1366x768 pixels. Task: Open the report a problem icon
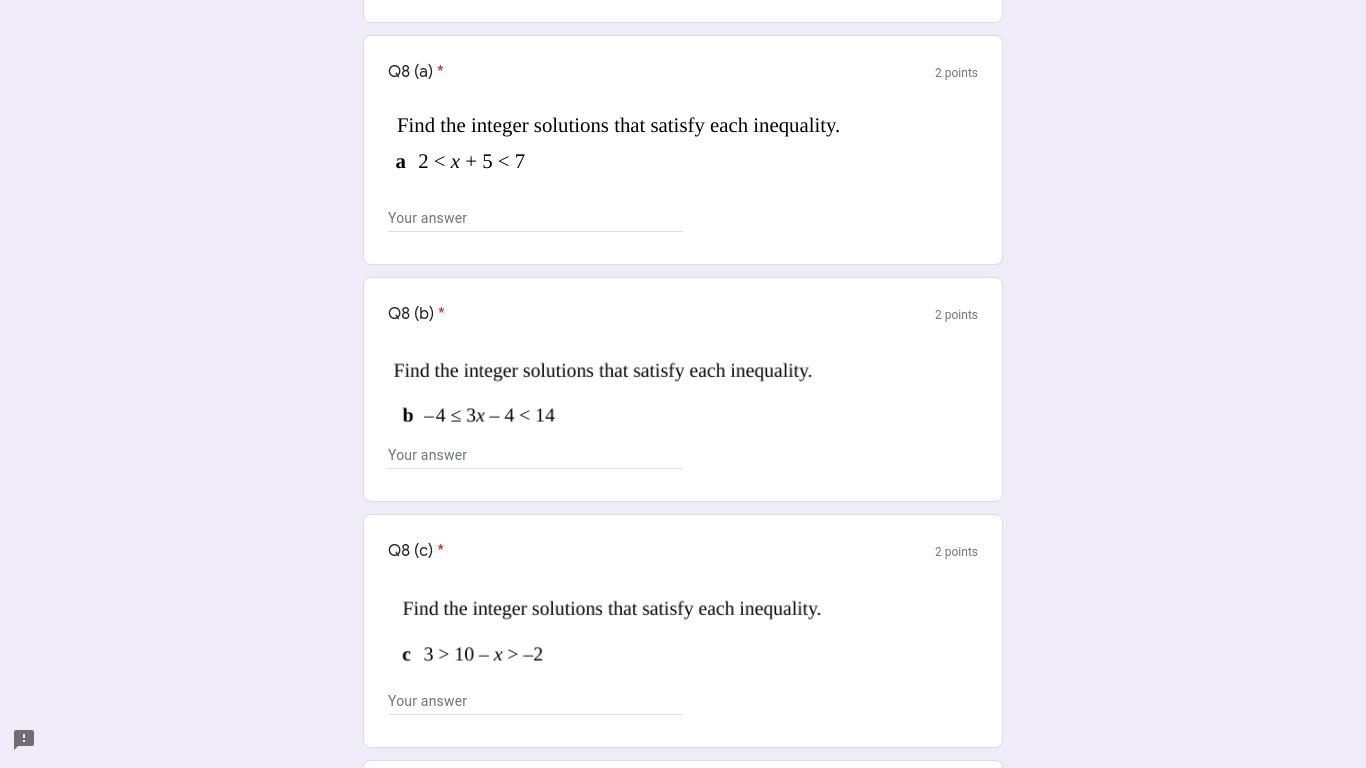(24, 739)
